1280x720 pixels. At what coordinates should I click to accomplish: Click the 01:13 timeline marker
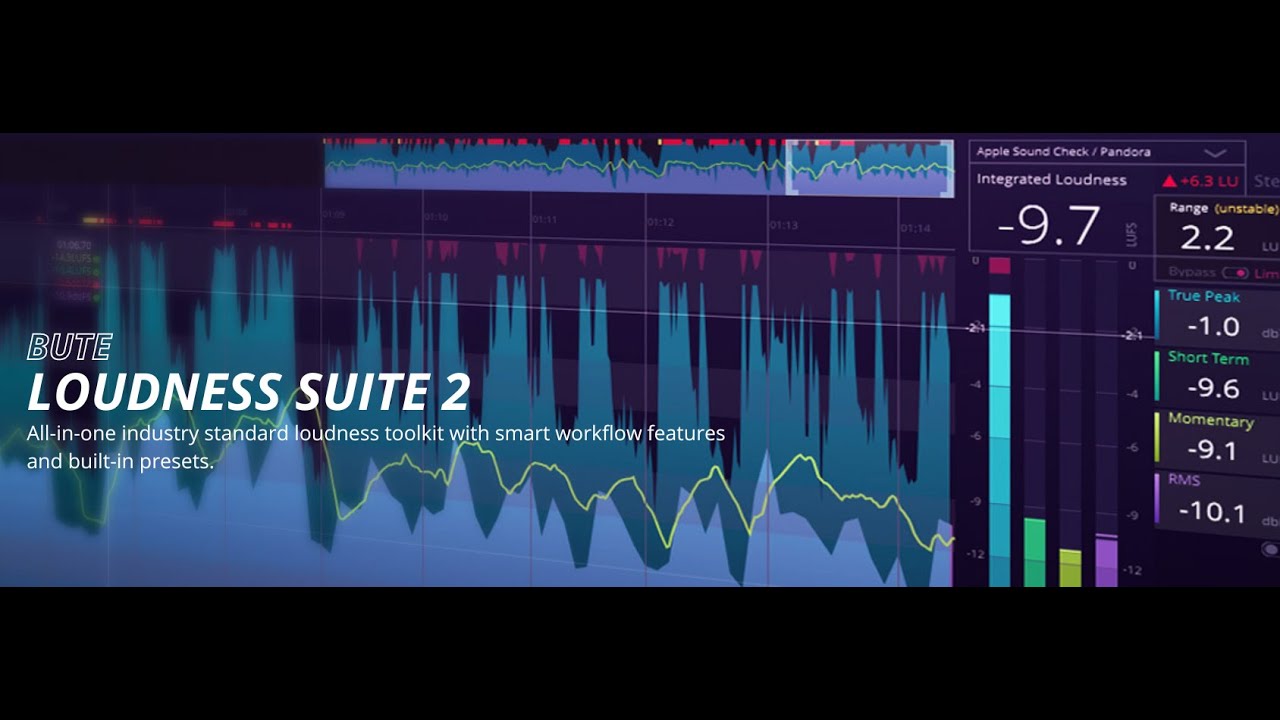(x=784, y=225)
